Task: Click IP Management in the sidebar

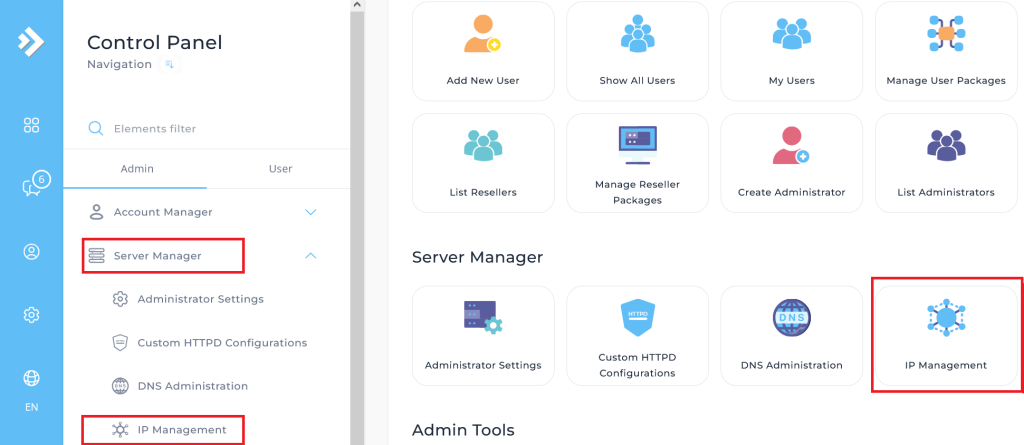Action: pyautogui.click(x=181, y=430)
